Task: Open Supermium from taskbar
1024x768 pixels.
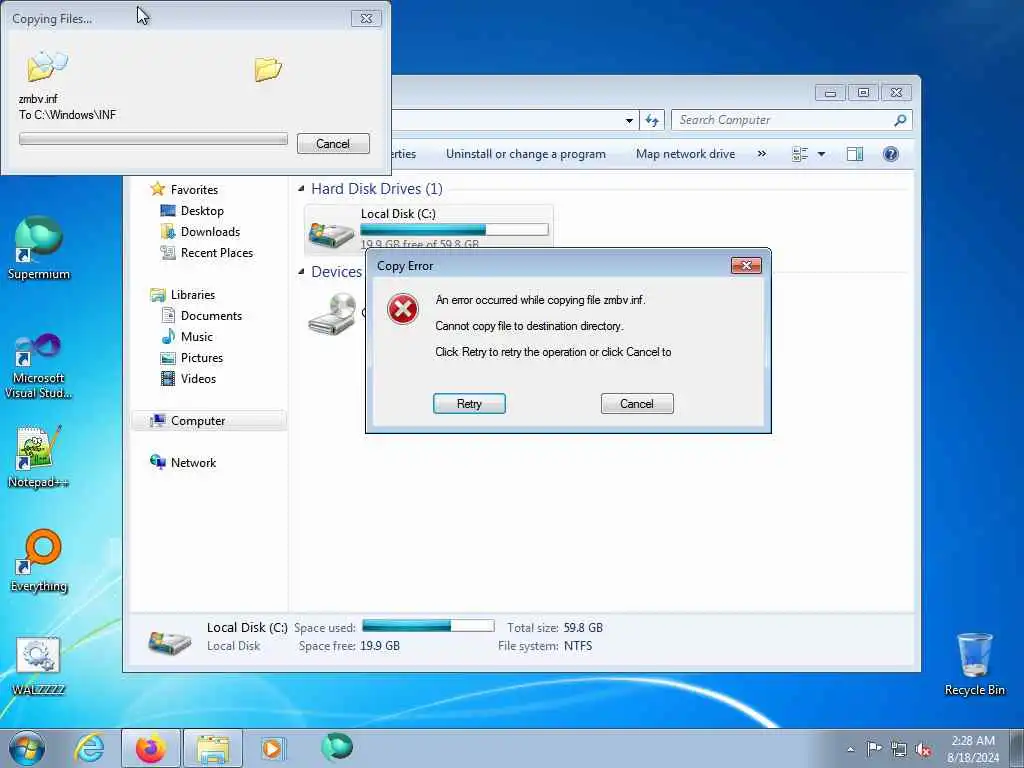Action: pos(337,747)
